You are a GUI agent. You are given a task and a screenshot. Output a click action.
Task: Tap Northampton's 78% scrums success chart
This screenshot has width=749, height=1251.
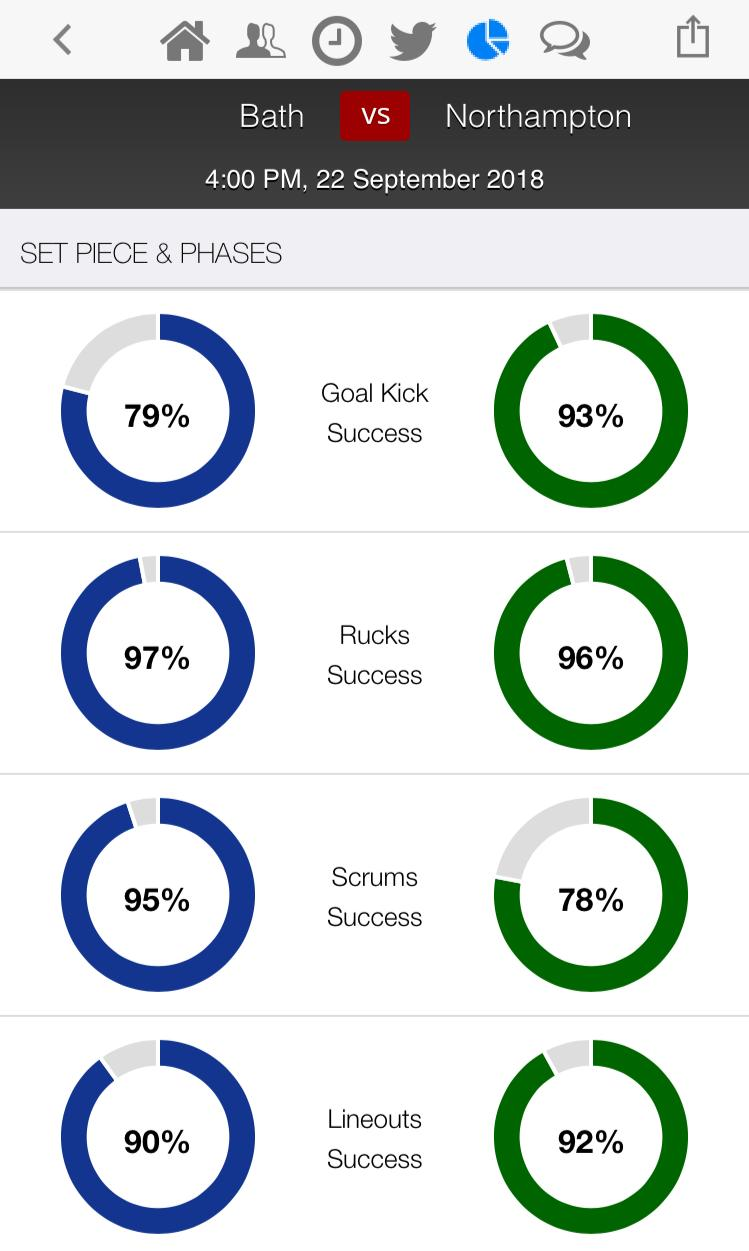pos(591,895)
